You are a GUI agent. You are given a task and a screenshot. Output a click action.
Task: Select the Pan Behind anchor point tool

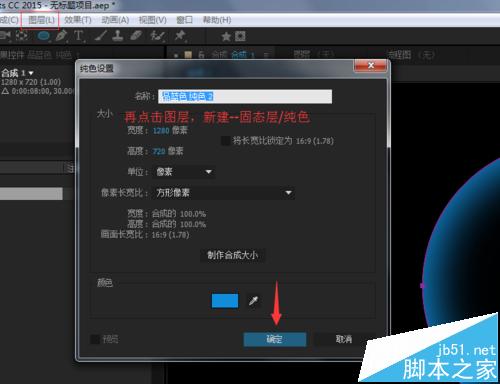click(x=22, y=35)
